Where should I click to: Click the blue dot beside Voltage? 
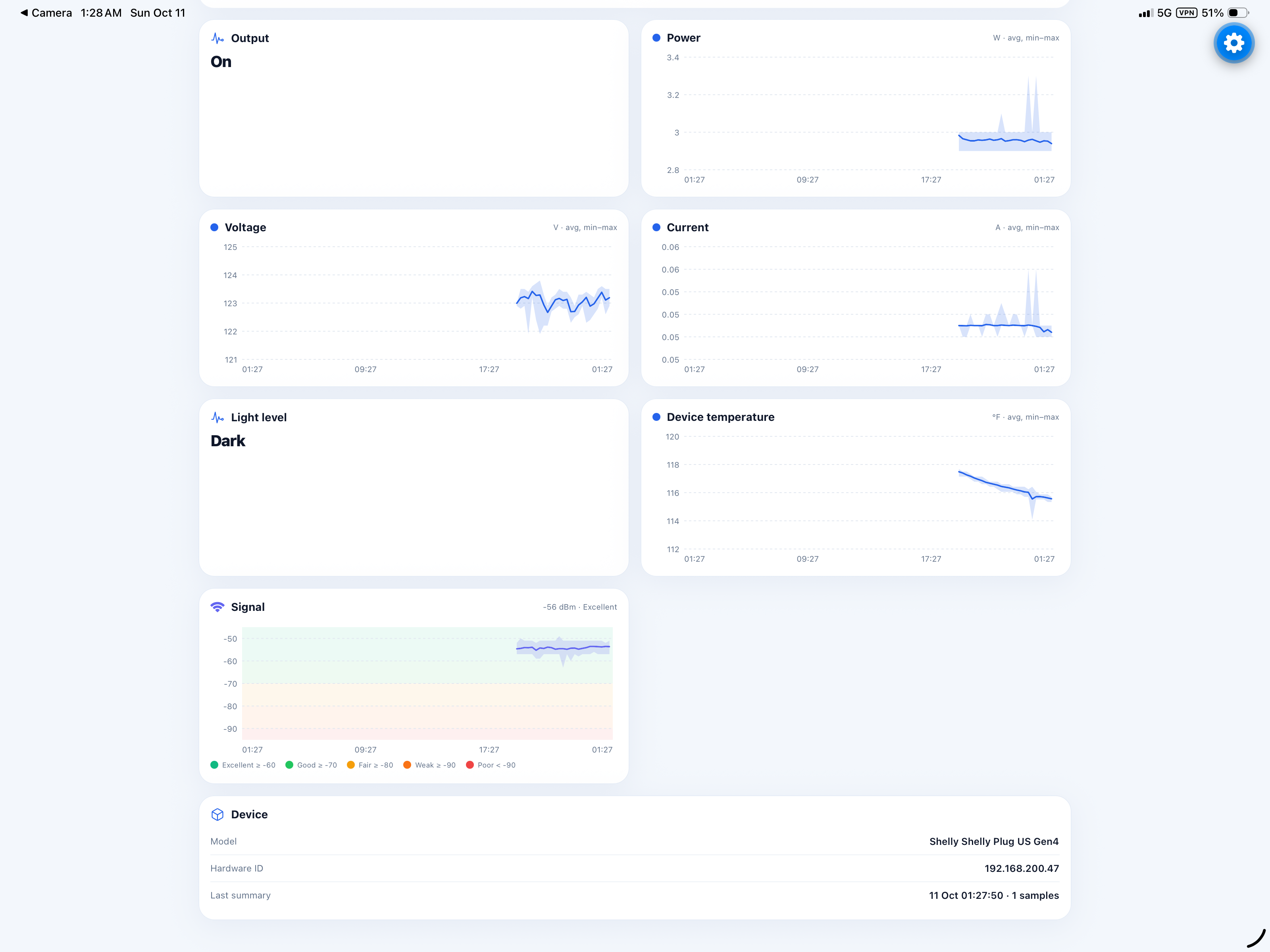point(214,227)
